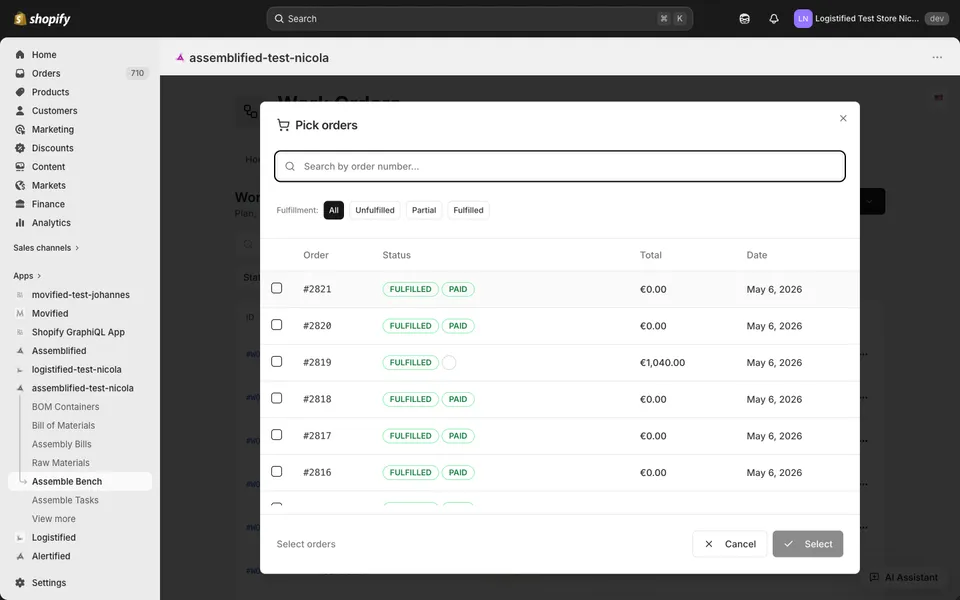Image resolution: width=960 pixels, height=600 pixels.
Task: Open the Sidekick assistant icon in top bar
Action: point(744,18)
